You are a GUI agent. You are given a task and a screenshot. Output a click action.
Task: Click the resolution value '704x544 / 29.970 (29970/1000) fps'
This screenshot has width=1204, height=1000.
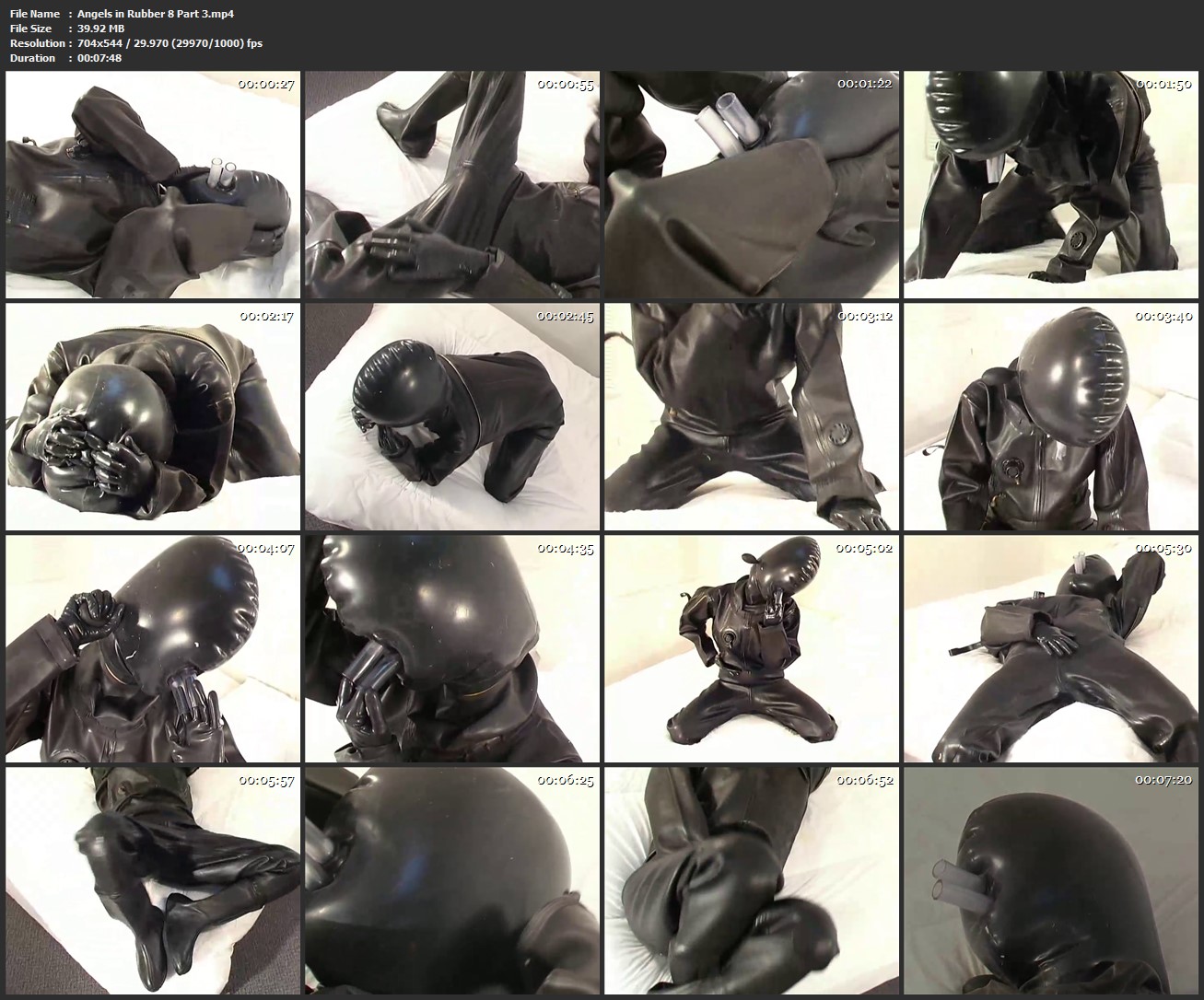pos(169,43)
